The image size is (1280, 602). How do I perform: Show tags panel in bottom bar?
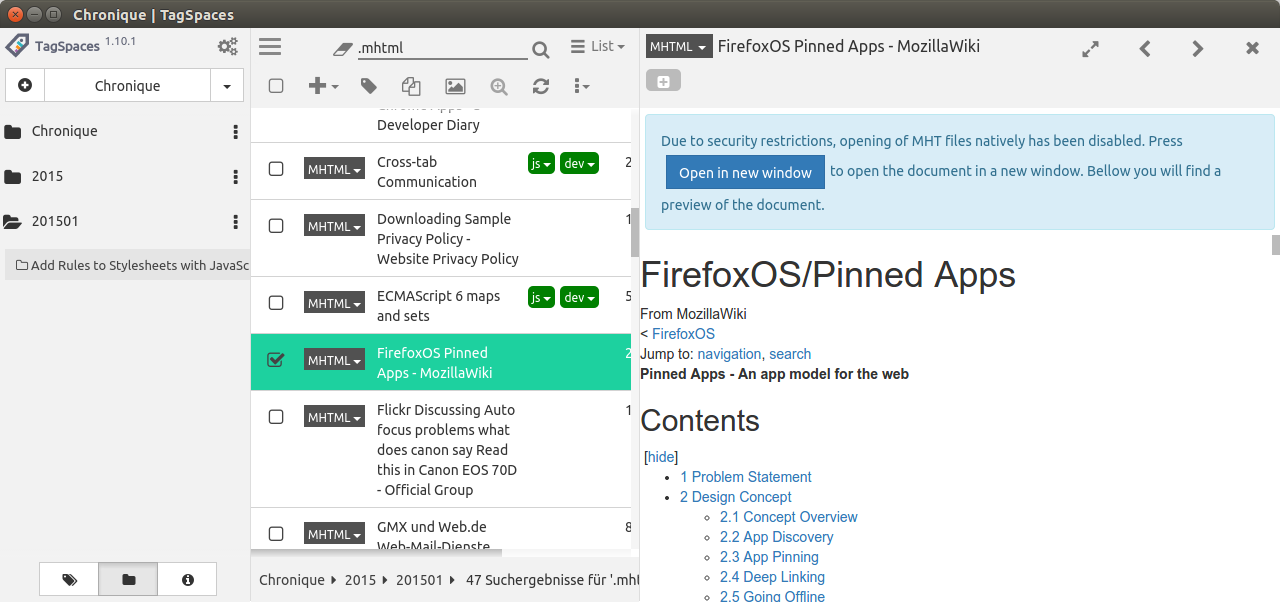tap(69, 579)
